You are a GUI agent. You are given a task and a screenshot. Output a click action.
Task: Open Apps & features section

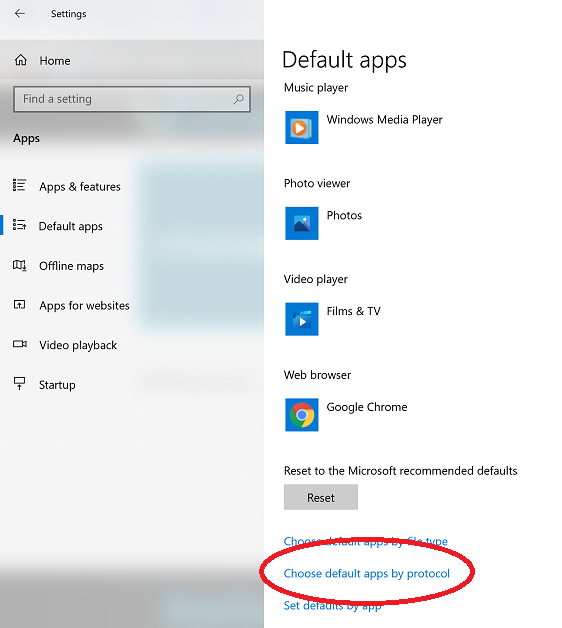tap(80, 187)
